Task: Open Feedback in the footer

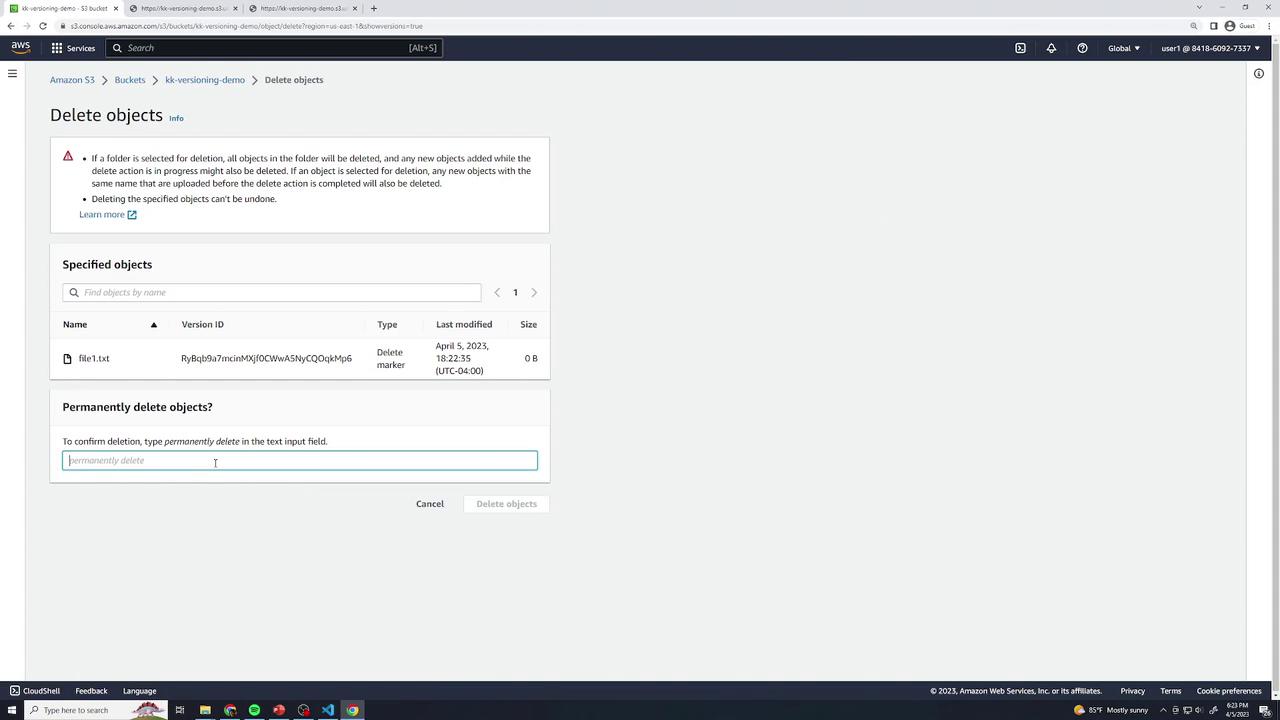Action: 91,691
